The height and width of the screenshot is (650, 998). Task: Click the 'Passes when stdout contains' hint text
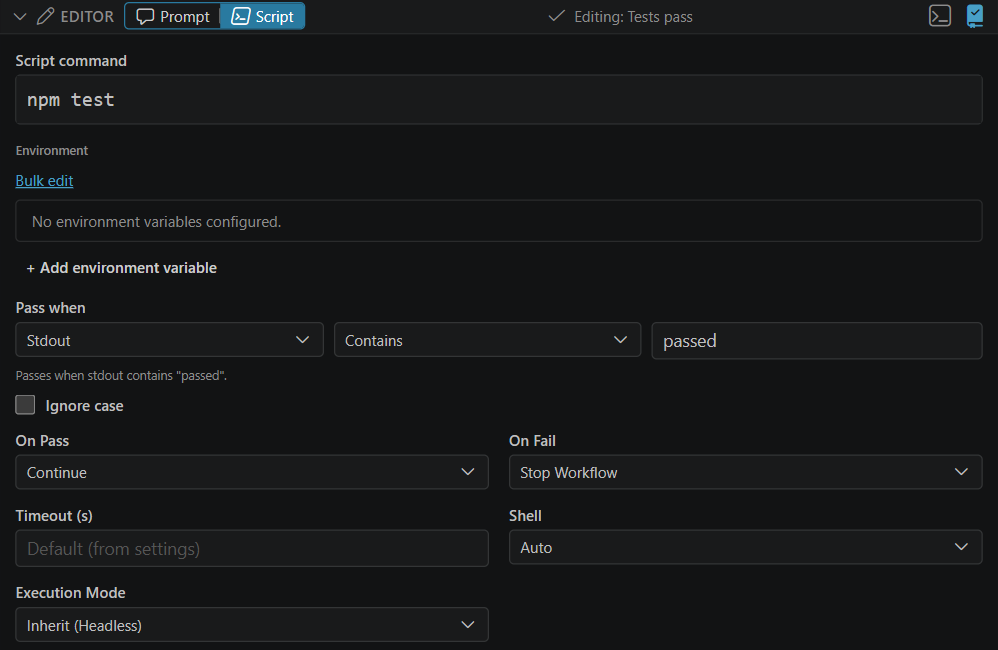(x=121, y=376)
